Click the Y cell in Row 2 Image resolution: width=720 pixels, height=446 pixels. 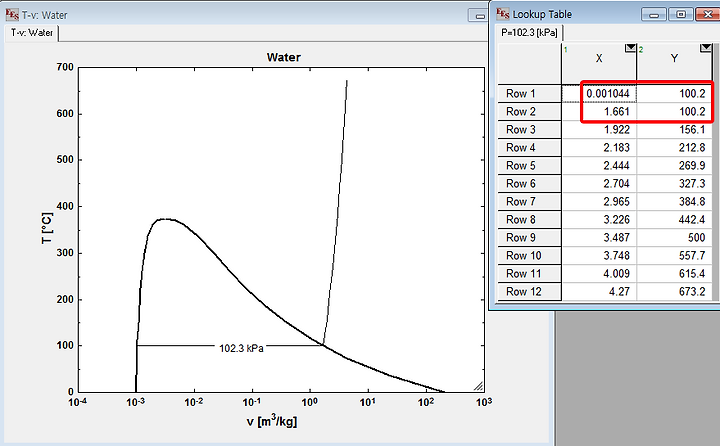point(675,111)
